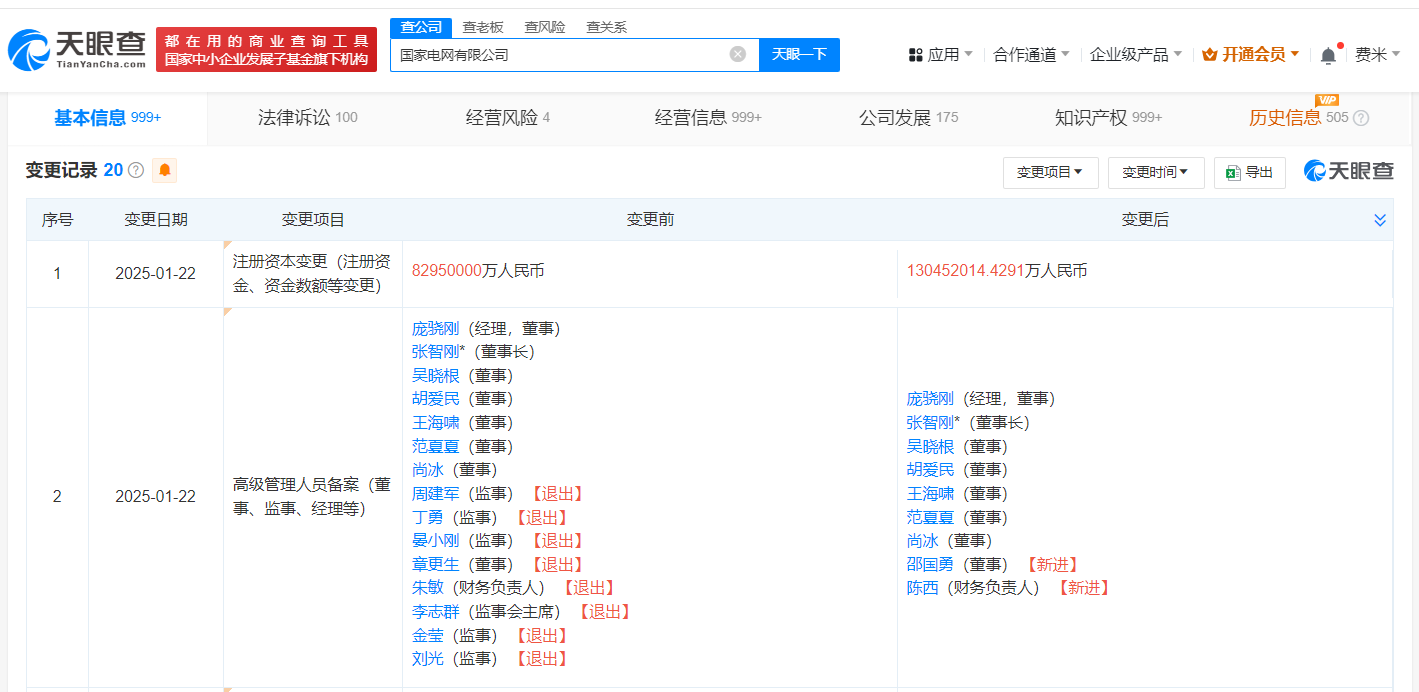Click the value 82950000万人民币
Image resolution: width=1419 pixels, height=692 pixels.
(x=478, y=270)
